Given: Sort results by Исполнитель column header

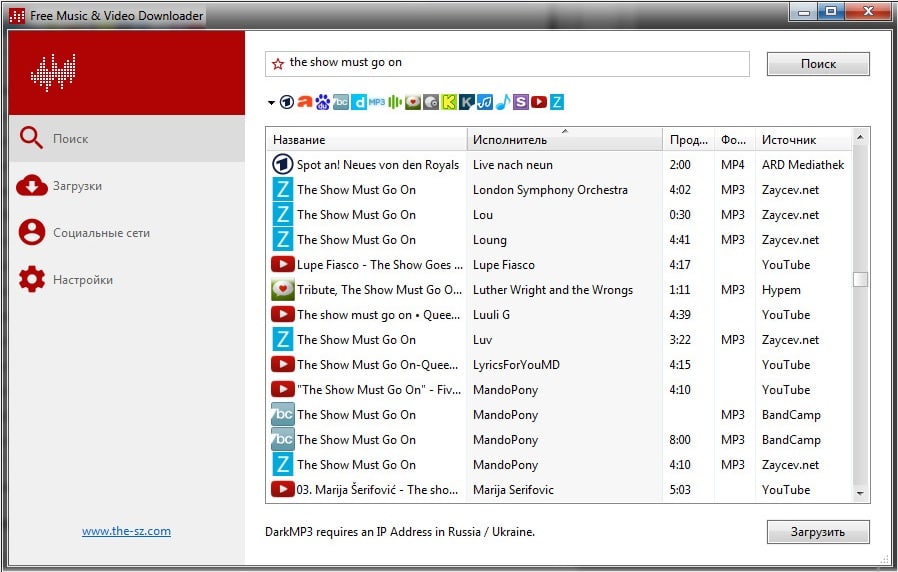Looking at the screenshot, I should tap(565, 139).
